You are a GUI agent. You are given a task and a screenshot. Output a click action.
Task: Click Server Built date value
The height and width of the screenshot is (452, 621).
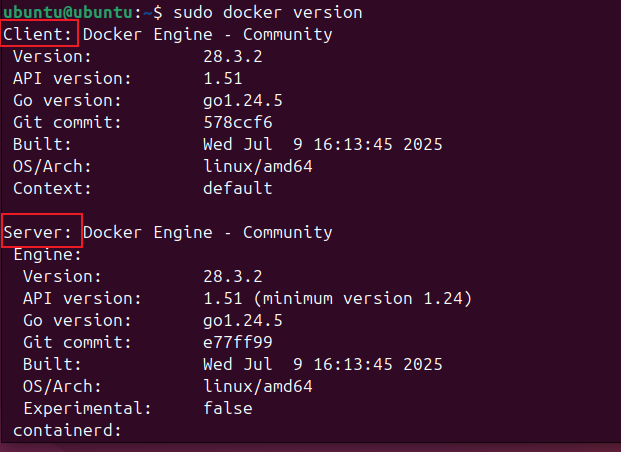(x=323, y=364)
